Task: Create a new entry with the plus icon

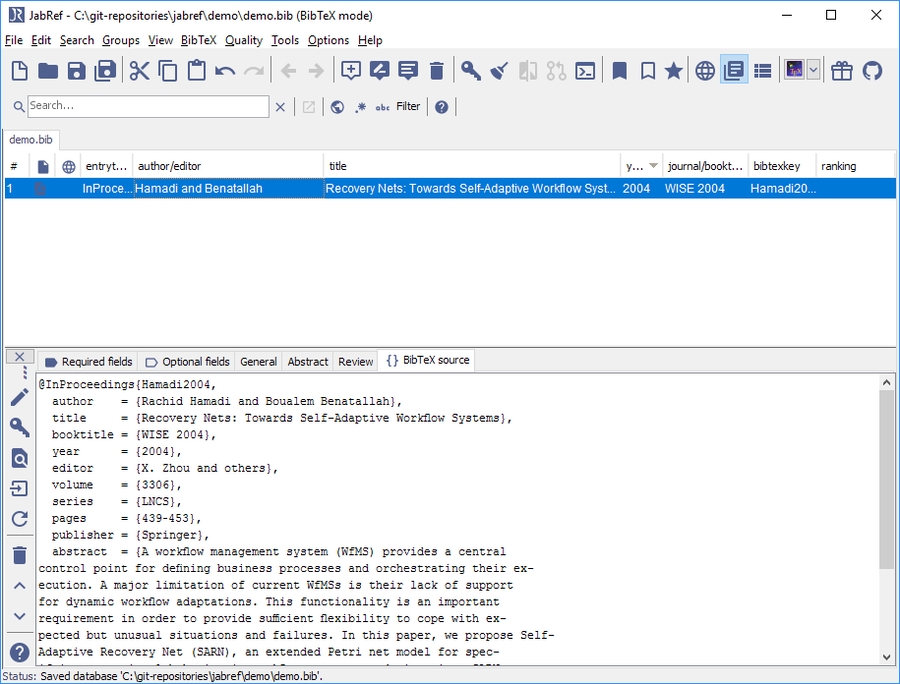Action: click(x=351, y=70)
